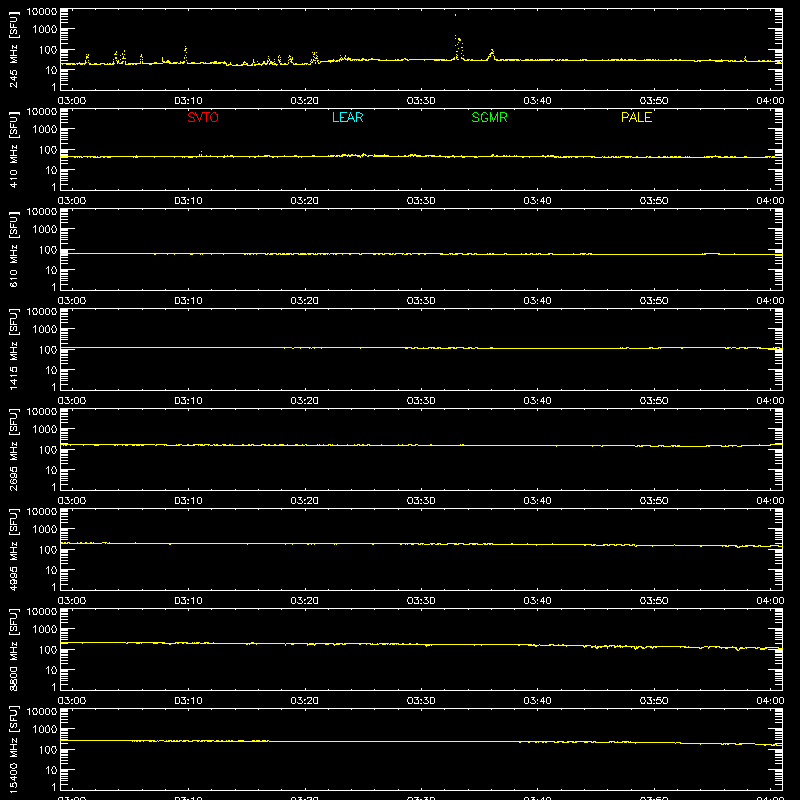Click the 03:10 time label under 2695 MHz plot
The image size is (800, 800).
coord(188,501)
